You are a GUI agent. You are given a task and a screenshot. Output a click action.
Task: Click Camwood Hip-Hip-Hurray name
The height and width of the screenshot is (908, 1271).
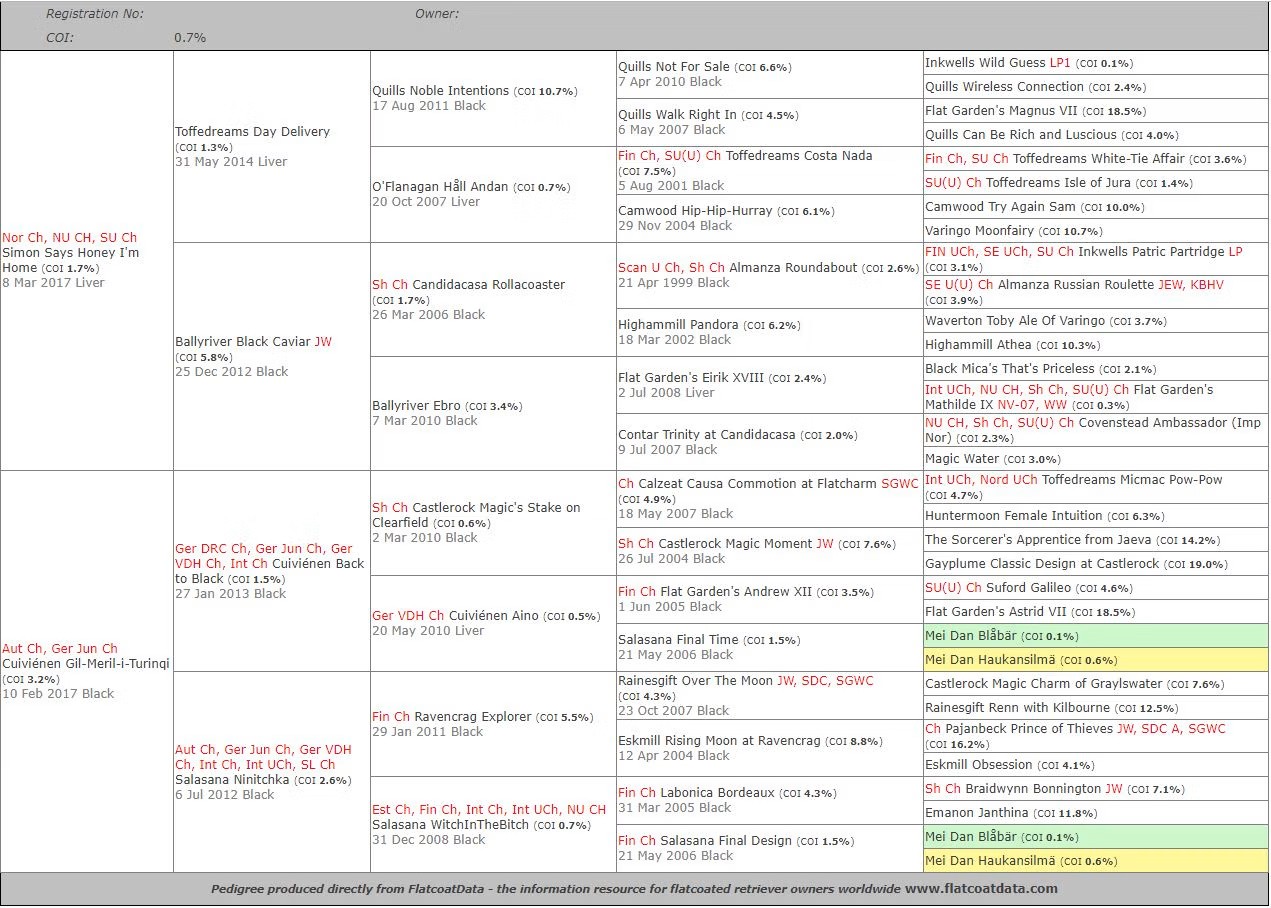695,210
